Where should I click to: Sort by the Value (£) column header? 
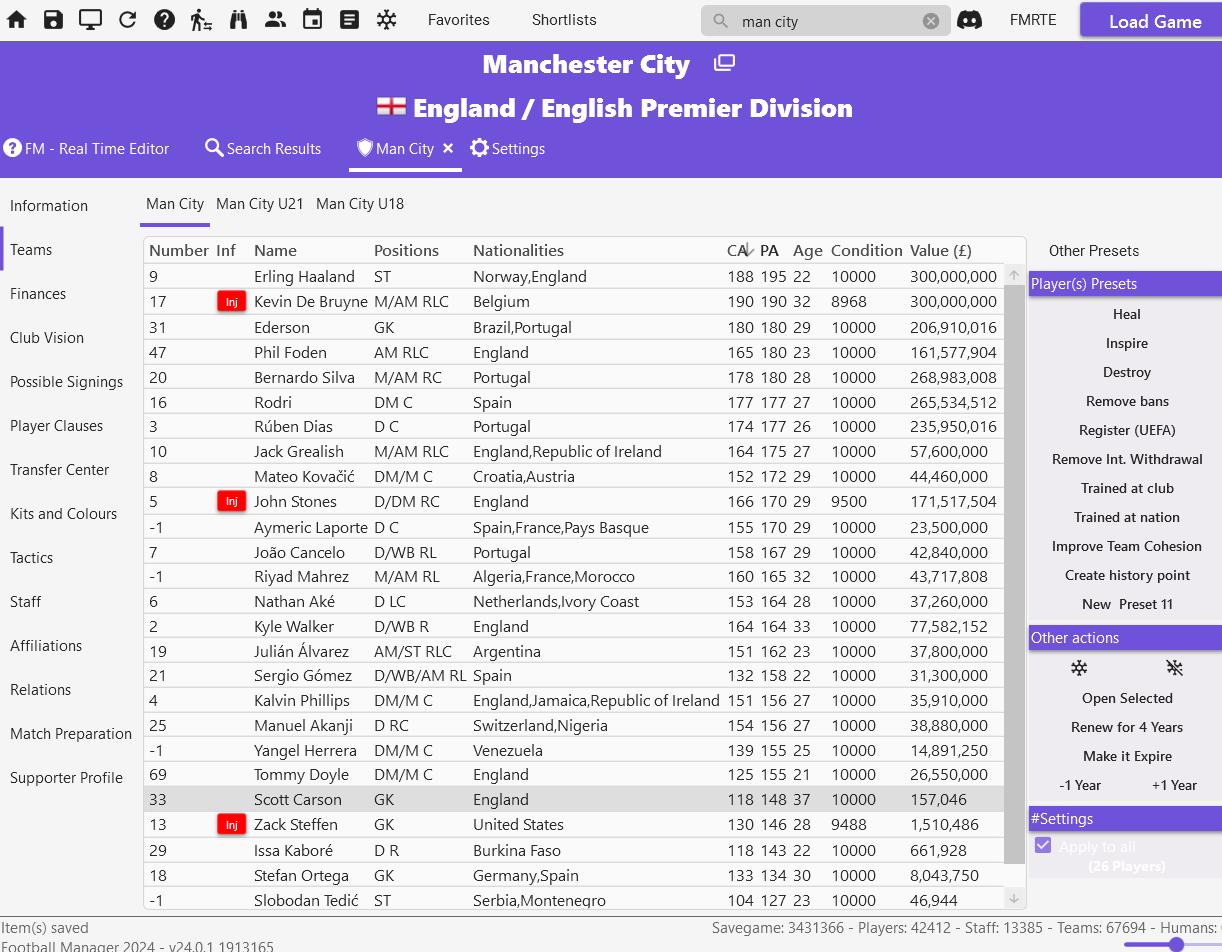pos(941,250)
